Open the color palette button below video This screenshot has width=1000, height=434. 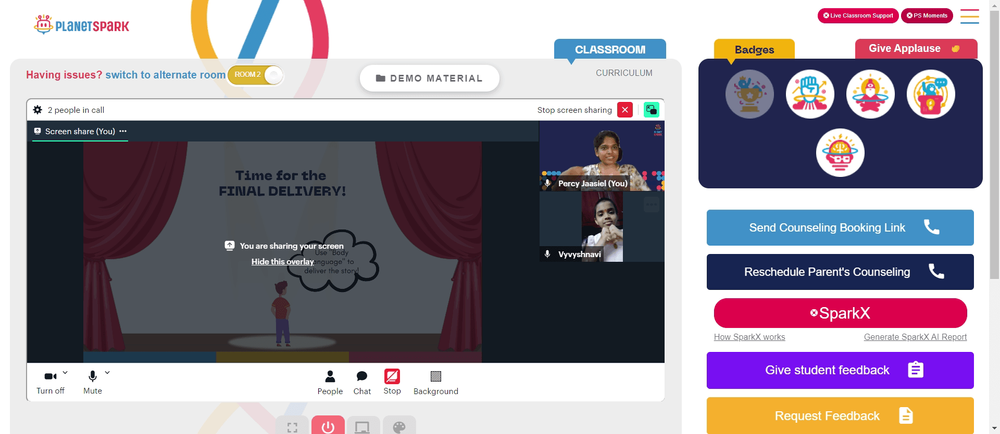[399, 426]
